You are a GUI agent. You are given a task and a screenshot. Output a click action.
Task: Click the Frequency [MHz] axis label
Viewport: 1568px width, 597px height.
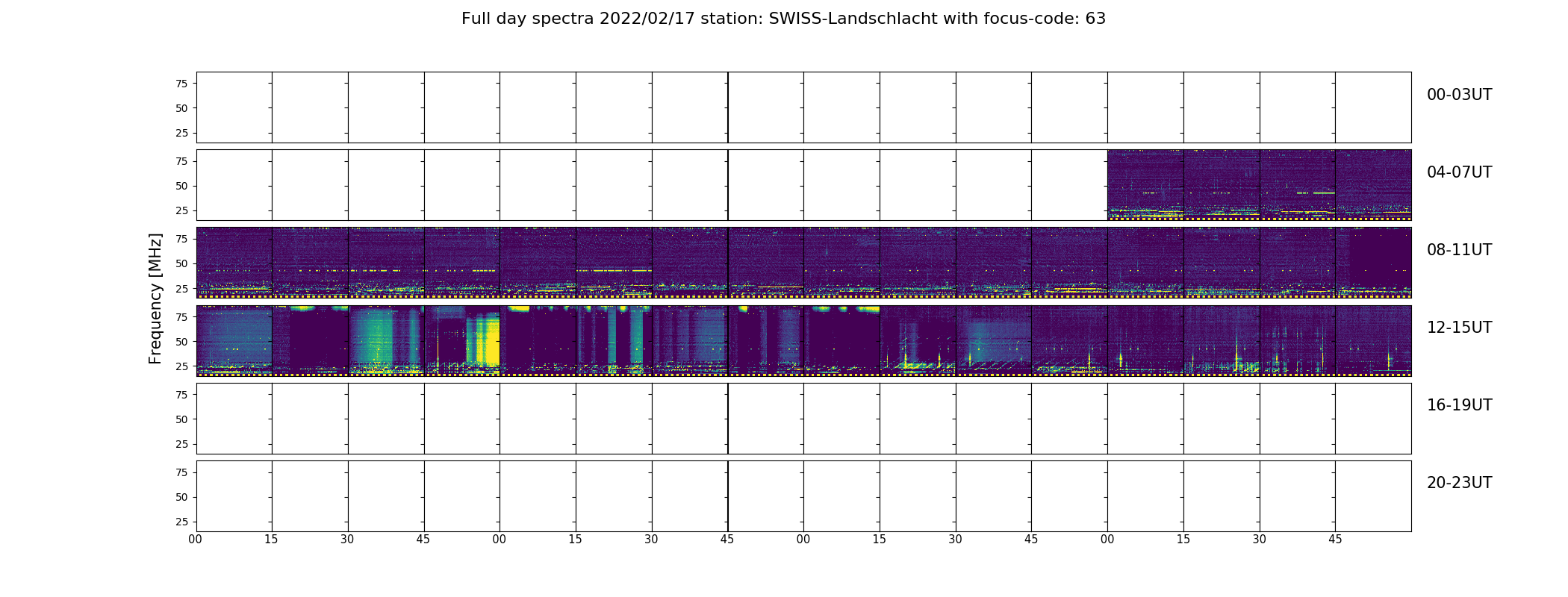155,298
